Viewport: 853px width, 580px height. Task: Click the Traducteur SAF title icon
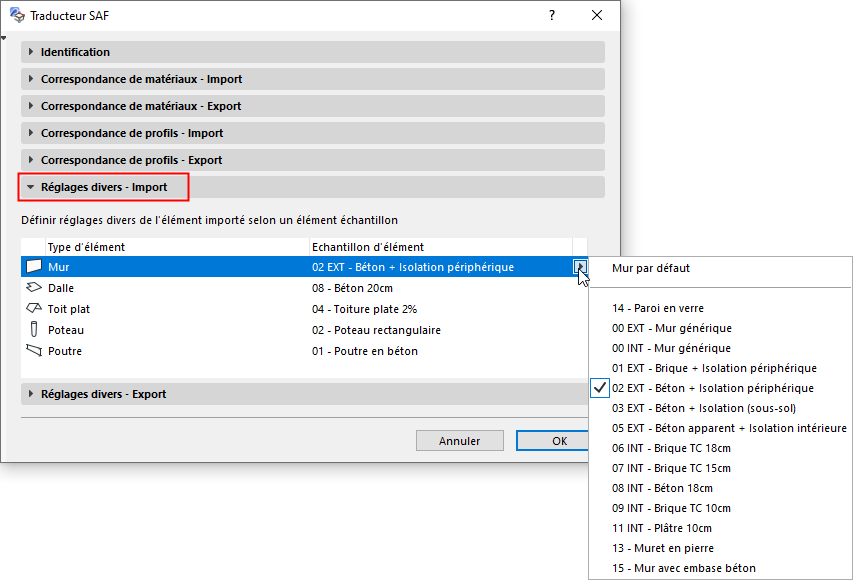click(17, 15)
